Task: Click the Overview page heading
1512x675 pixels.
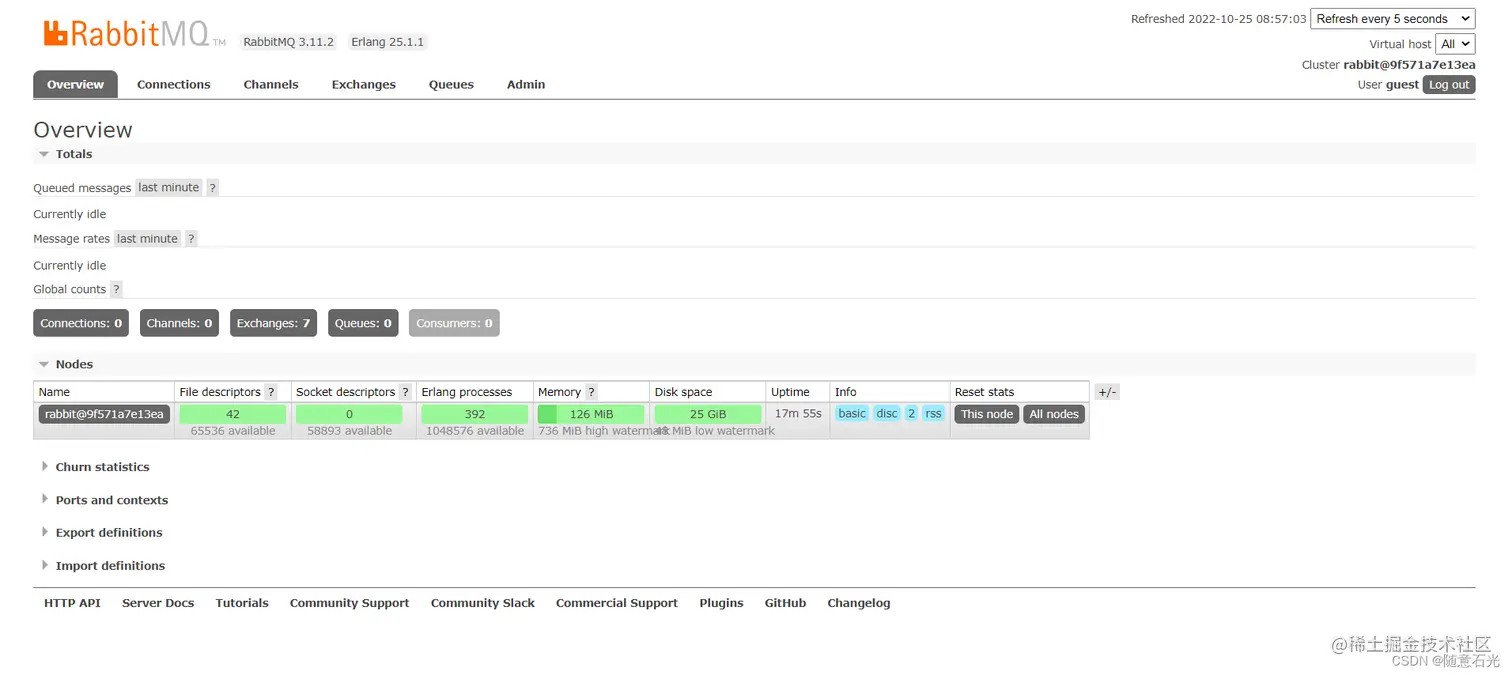Action: point(83,130)
